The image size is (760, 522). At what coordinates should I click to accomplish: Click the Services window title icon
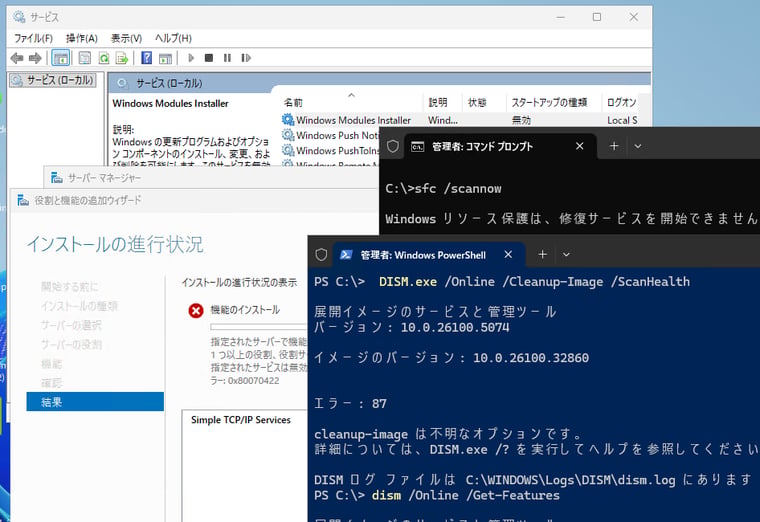19,17
